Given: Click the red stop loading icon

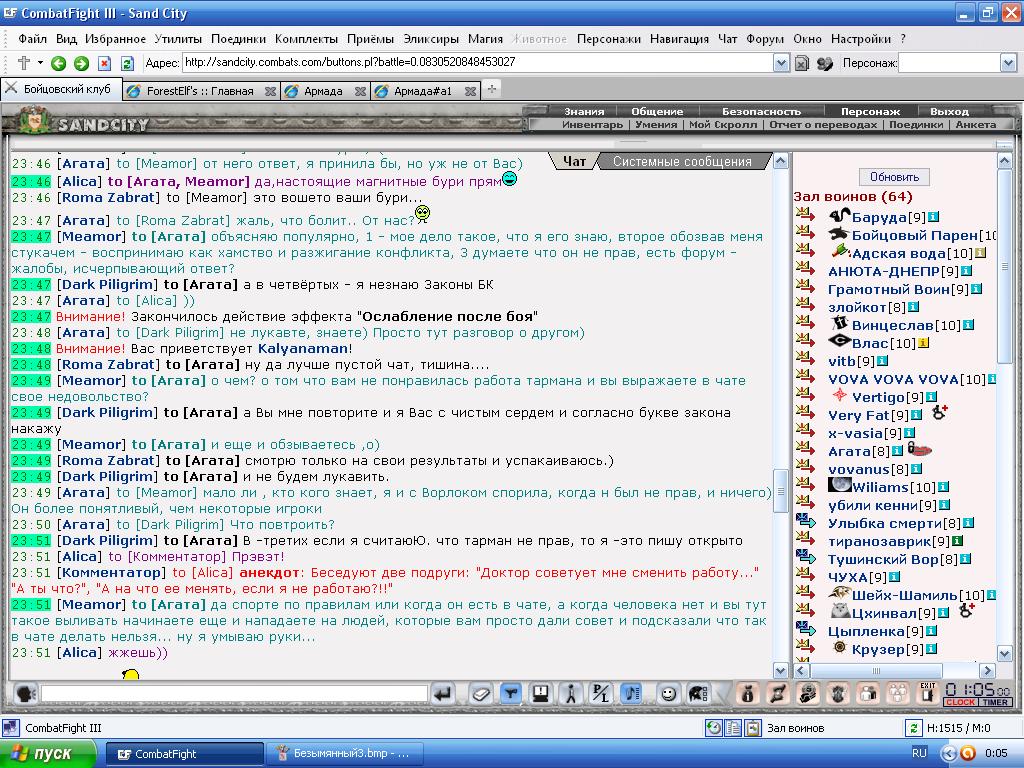Looking at the screenshot, I should [104, 63].
